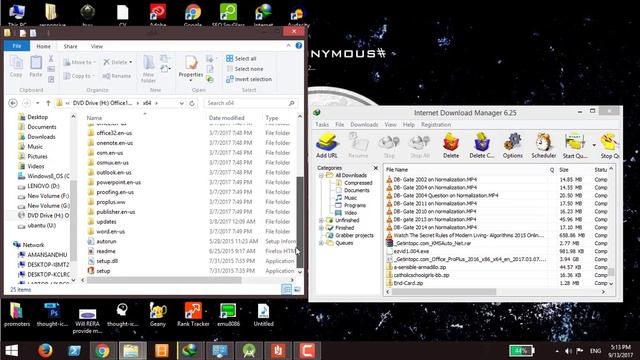Click Select all in Explorer ribbon

(x=241, y=58)
